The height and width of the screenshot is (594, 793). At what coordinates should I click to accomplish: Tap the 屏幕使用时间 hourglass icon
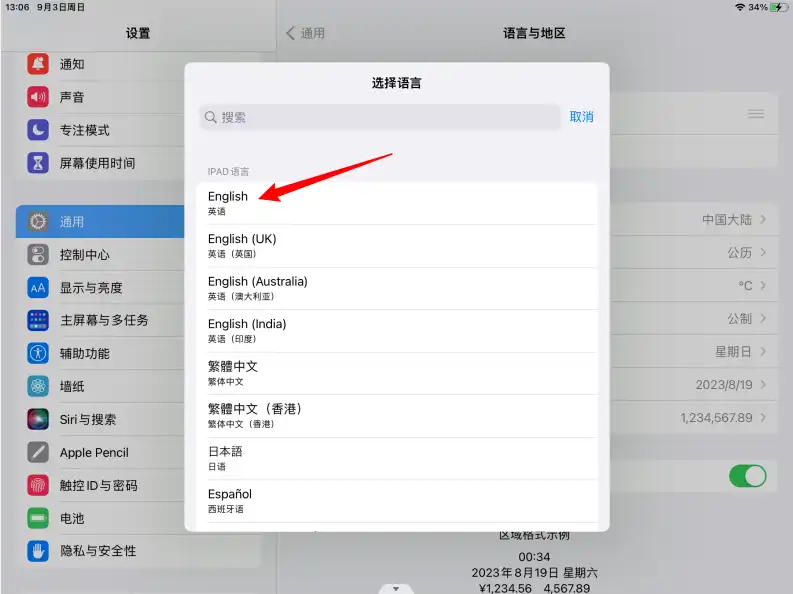coord(38,163)
